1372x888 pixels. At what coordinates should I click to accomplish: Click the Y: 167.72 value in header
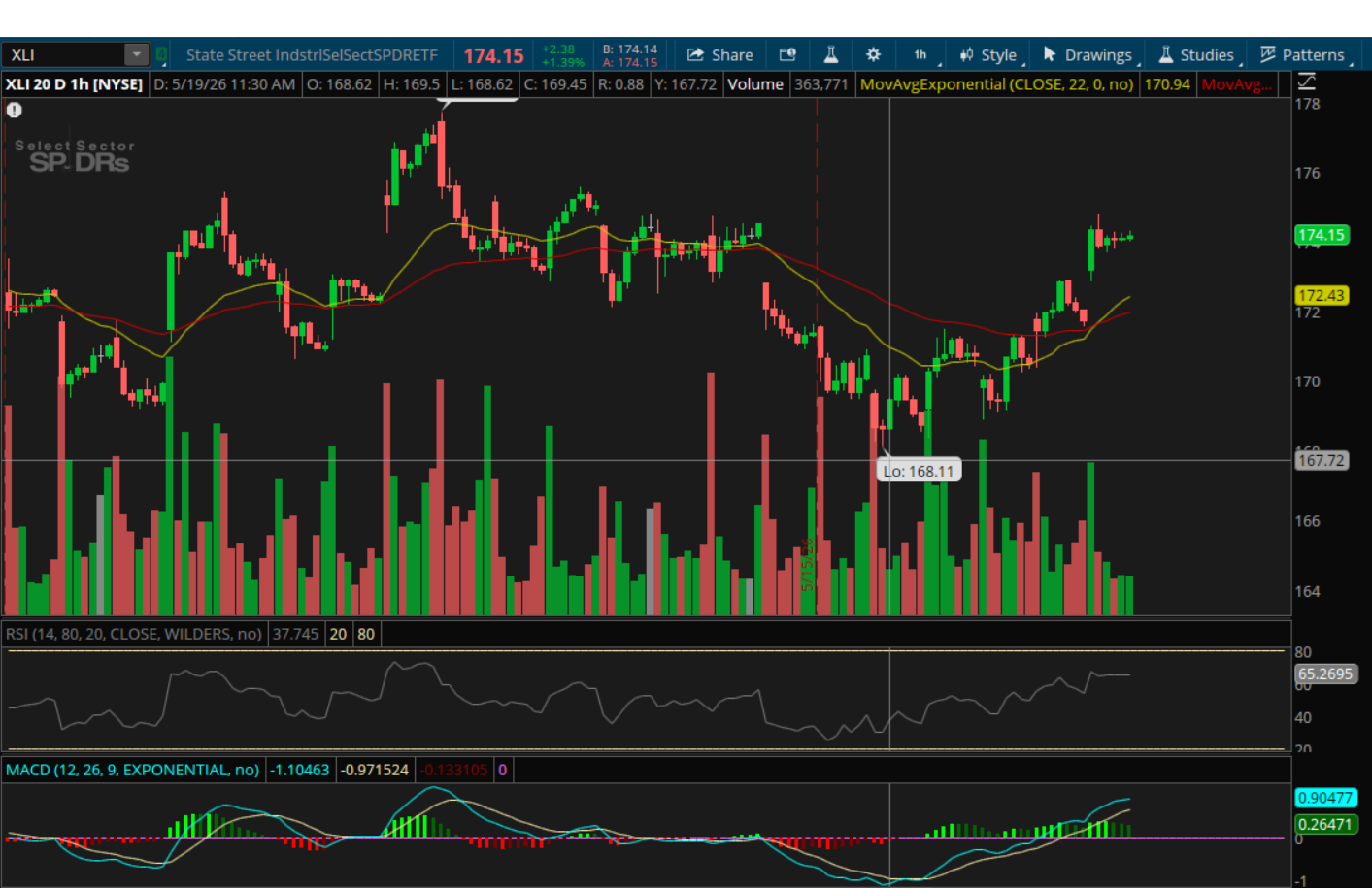point(686,84)
